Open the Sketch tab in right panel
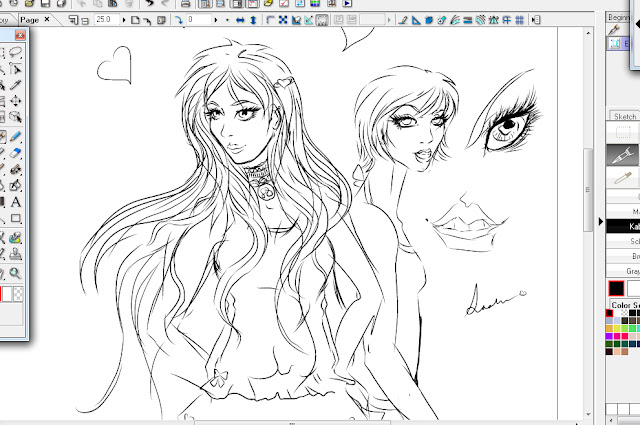640x425 pixels. point(624,116)
